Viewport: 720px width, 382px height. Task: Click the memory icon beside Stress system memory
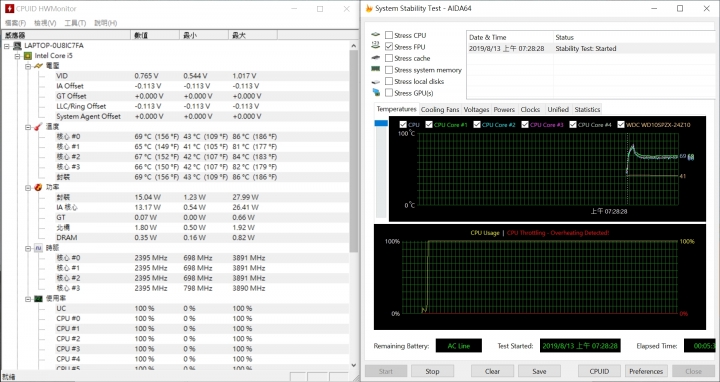376,69
